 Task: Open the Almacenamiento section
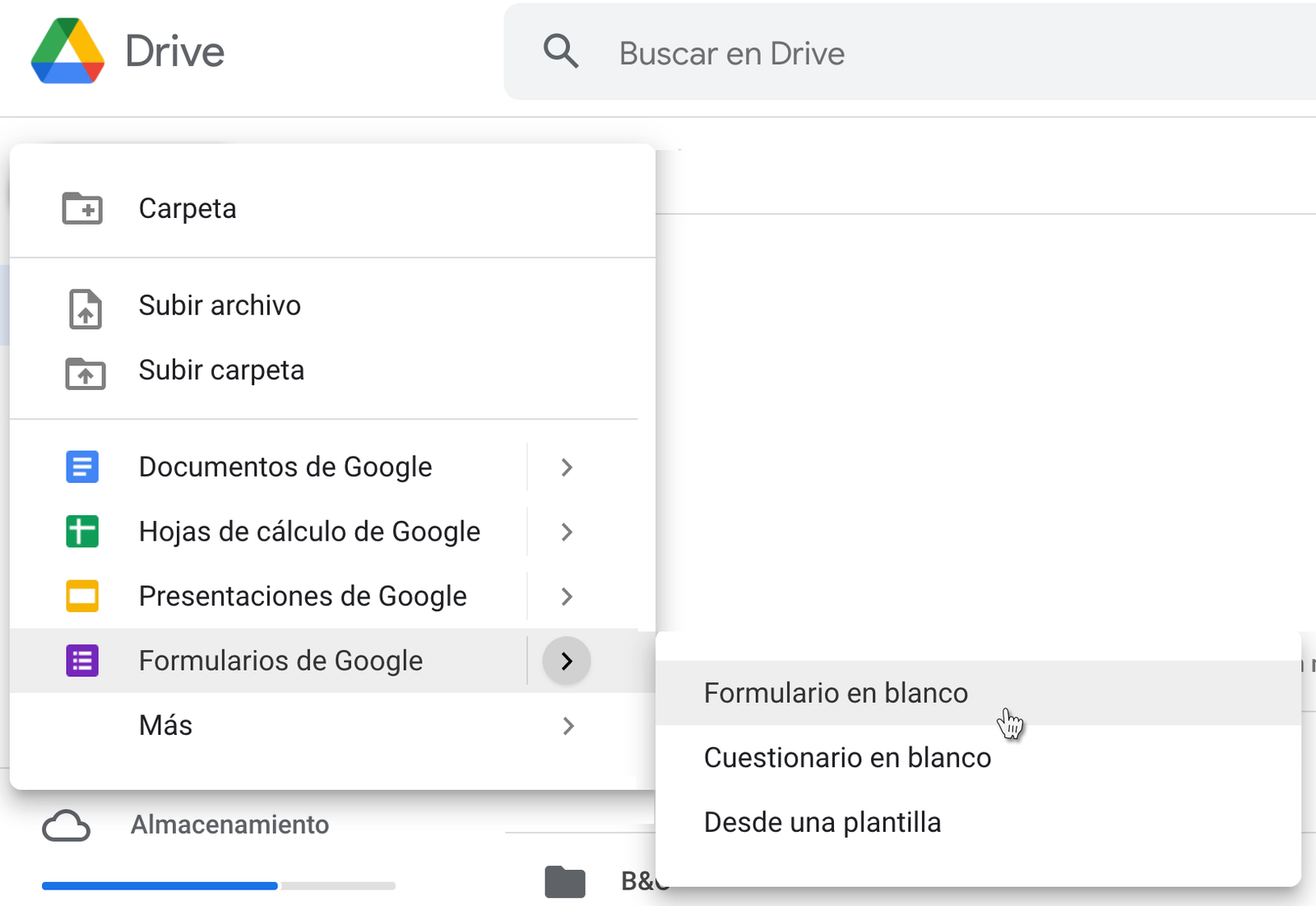click(x=229, y=825)
